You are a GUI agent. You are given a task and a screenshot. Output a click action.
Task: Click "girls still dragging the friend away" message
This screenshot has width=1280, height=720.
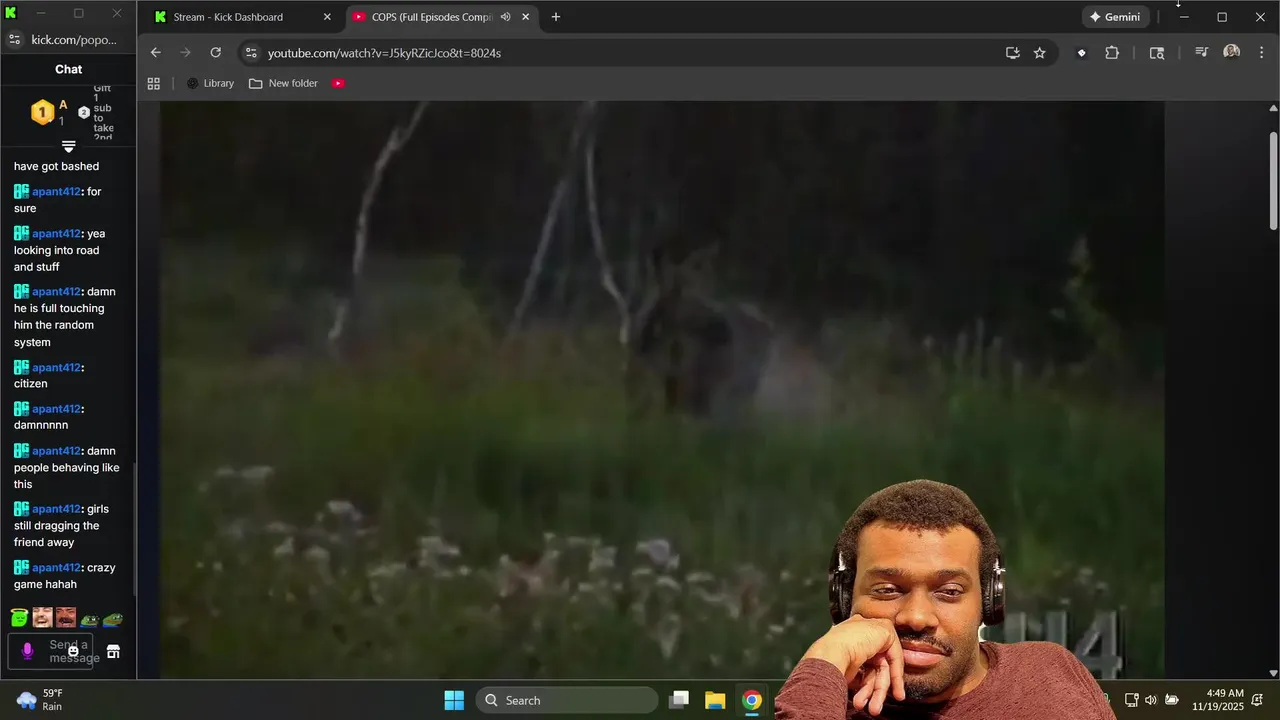click(x=62, y=525)
